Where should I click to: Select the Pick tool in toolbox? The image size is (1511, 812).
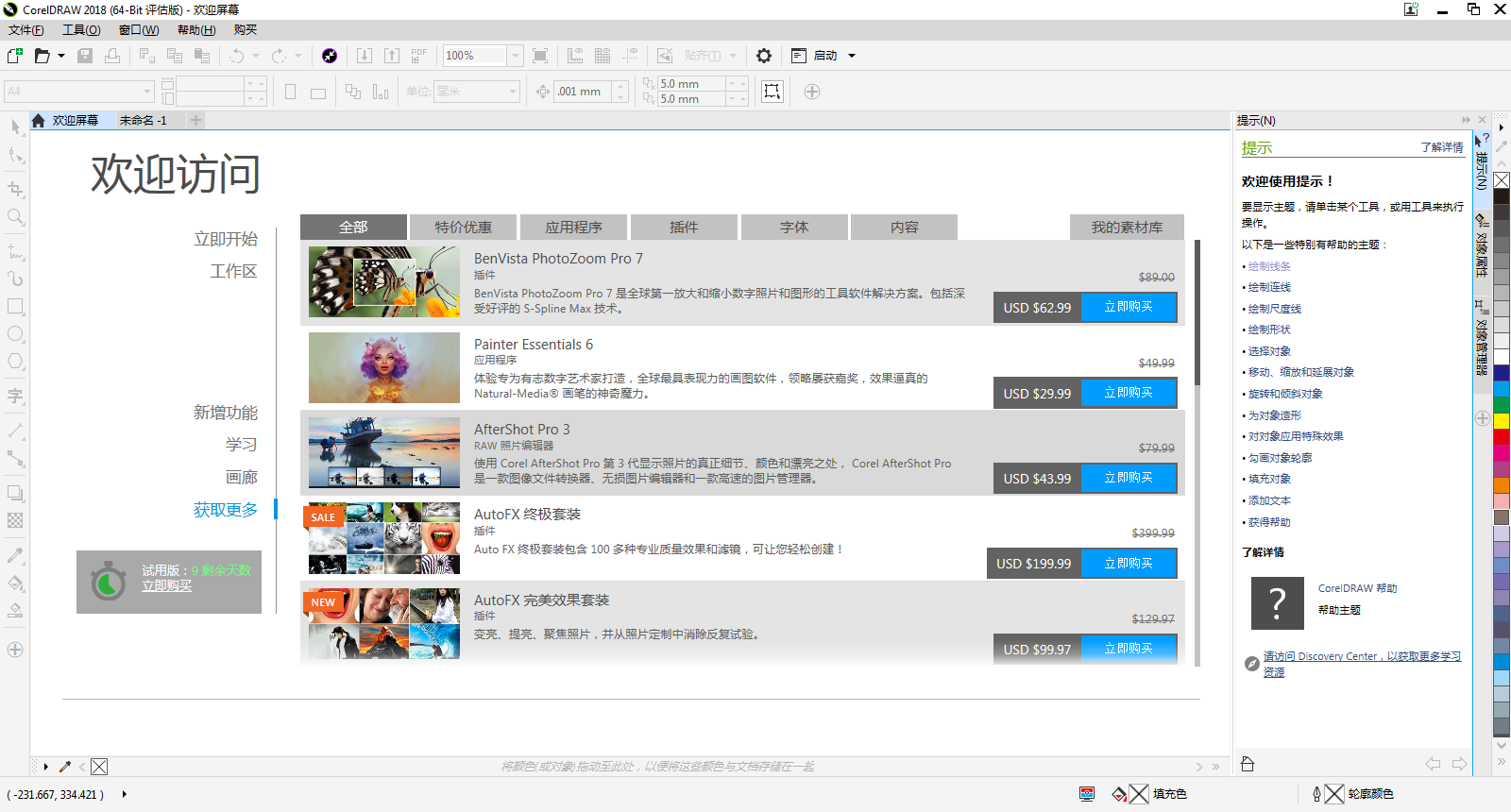[15, 127]
